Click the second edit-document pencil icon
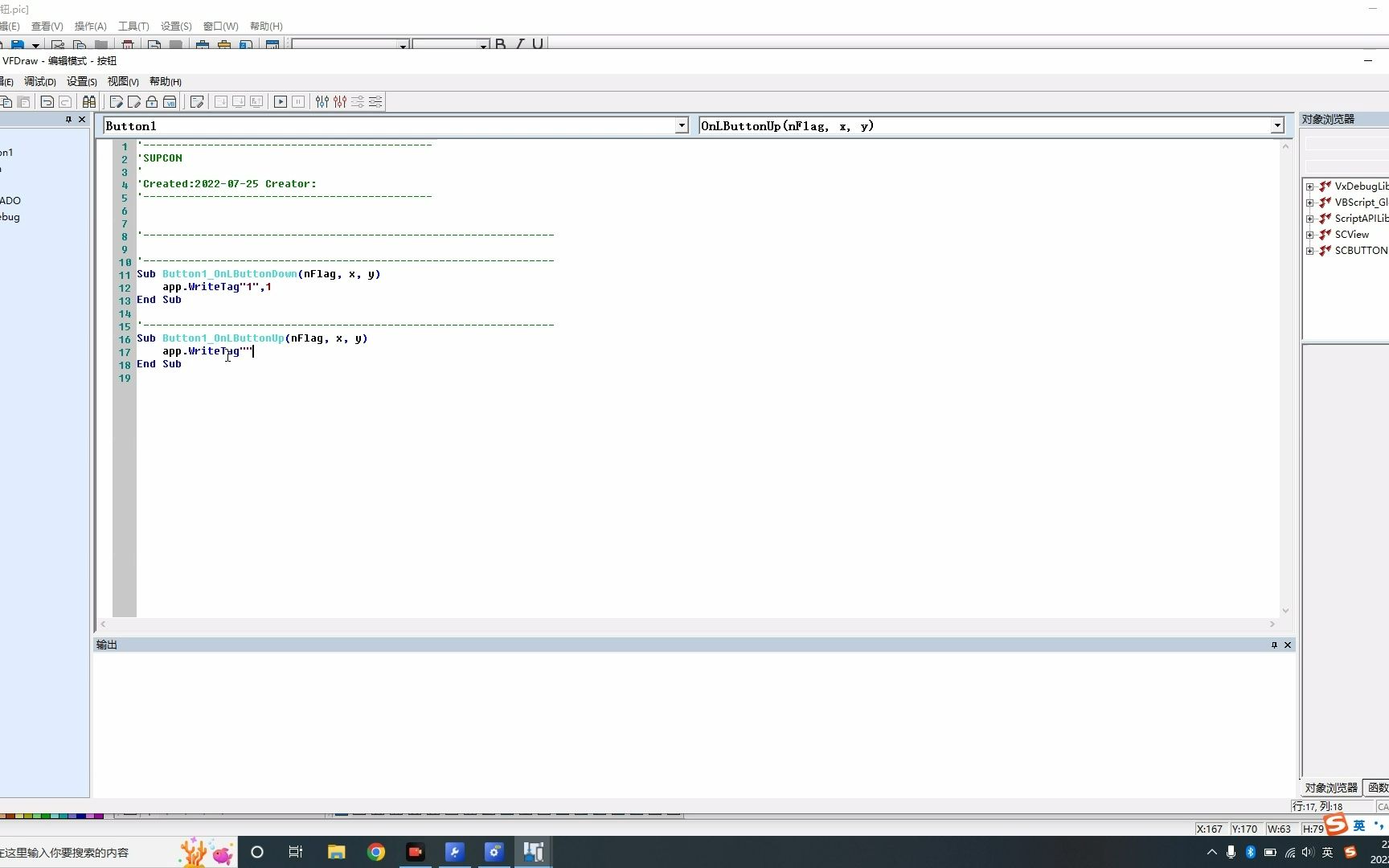The height and width of the screenshot is (868, 1389). tap(133, 102)
